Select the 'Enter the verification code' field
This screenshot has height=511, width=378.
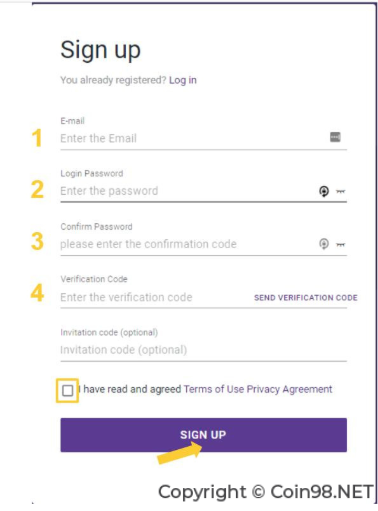click(x=155, y=297)
